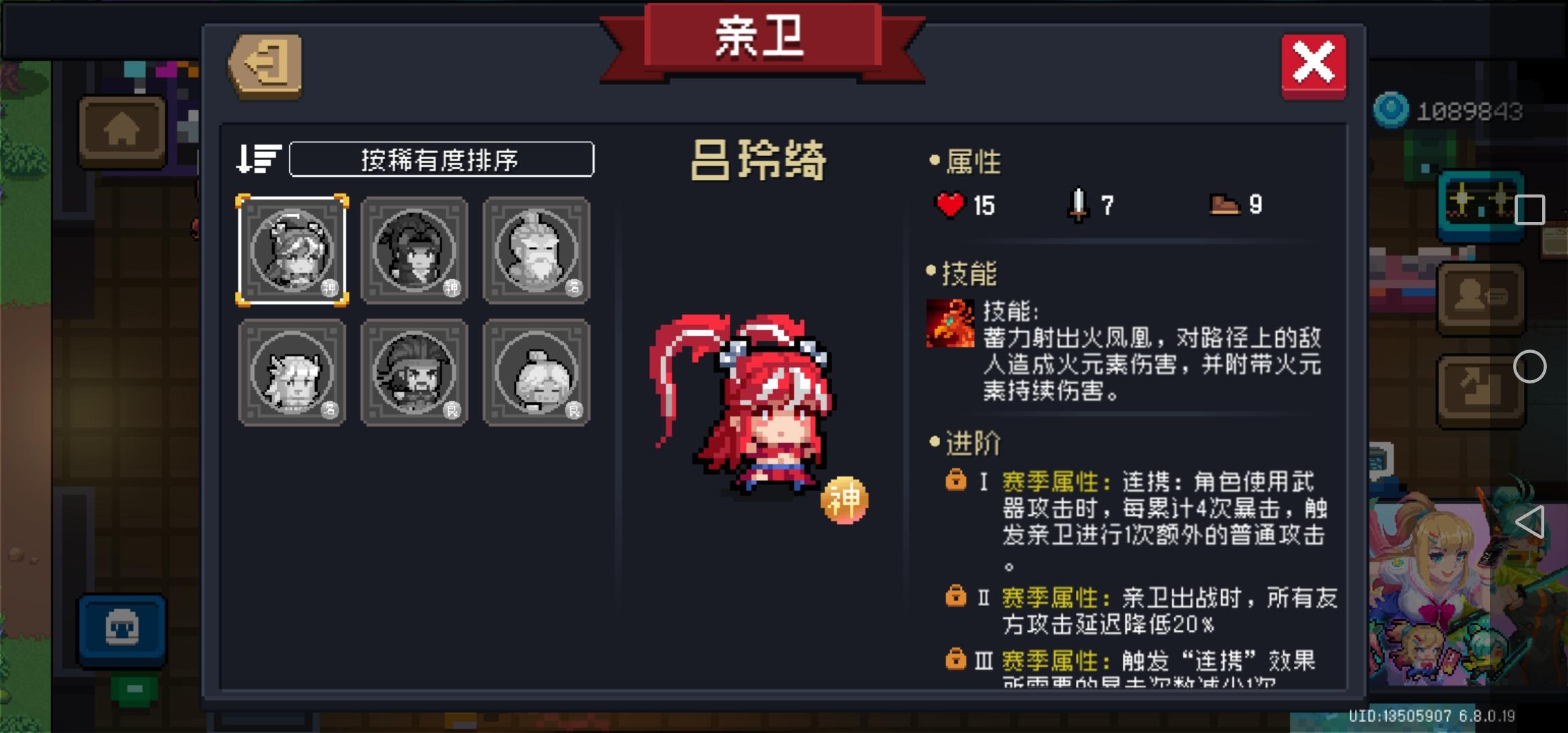The width and height of the screenshot is (1568, 733).
Task: Tap the lock icon for advancement I
Action: [x=956, y=481]
